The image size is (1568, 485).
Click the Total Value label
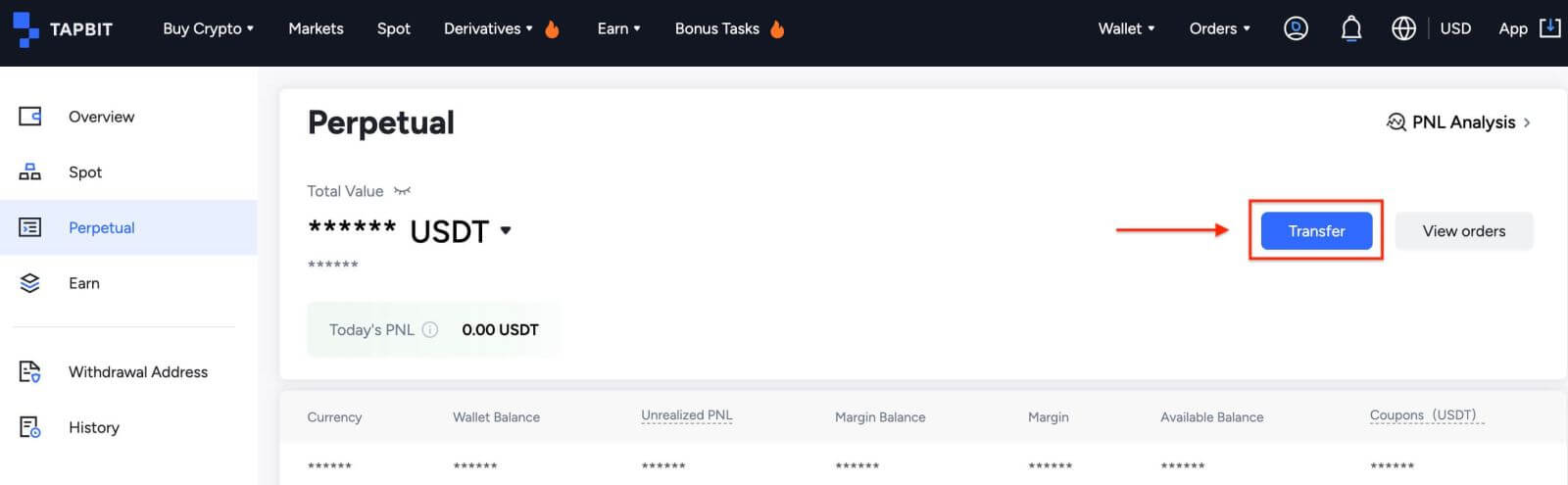click(x=345, y=191)
